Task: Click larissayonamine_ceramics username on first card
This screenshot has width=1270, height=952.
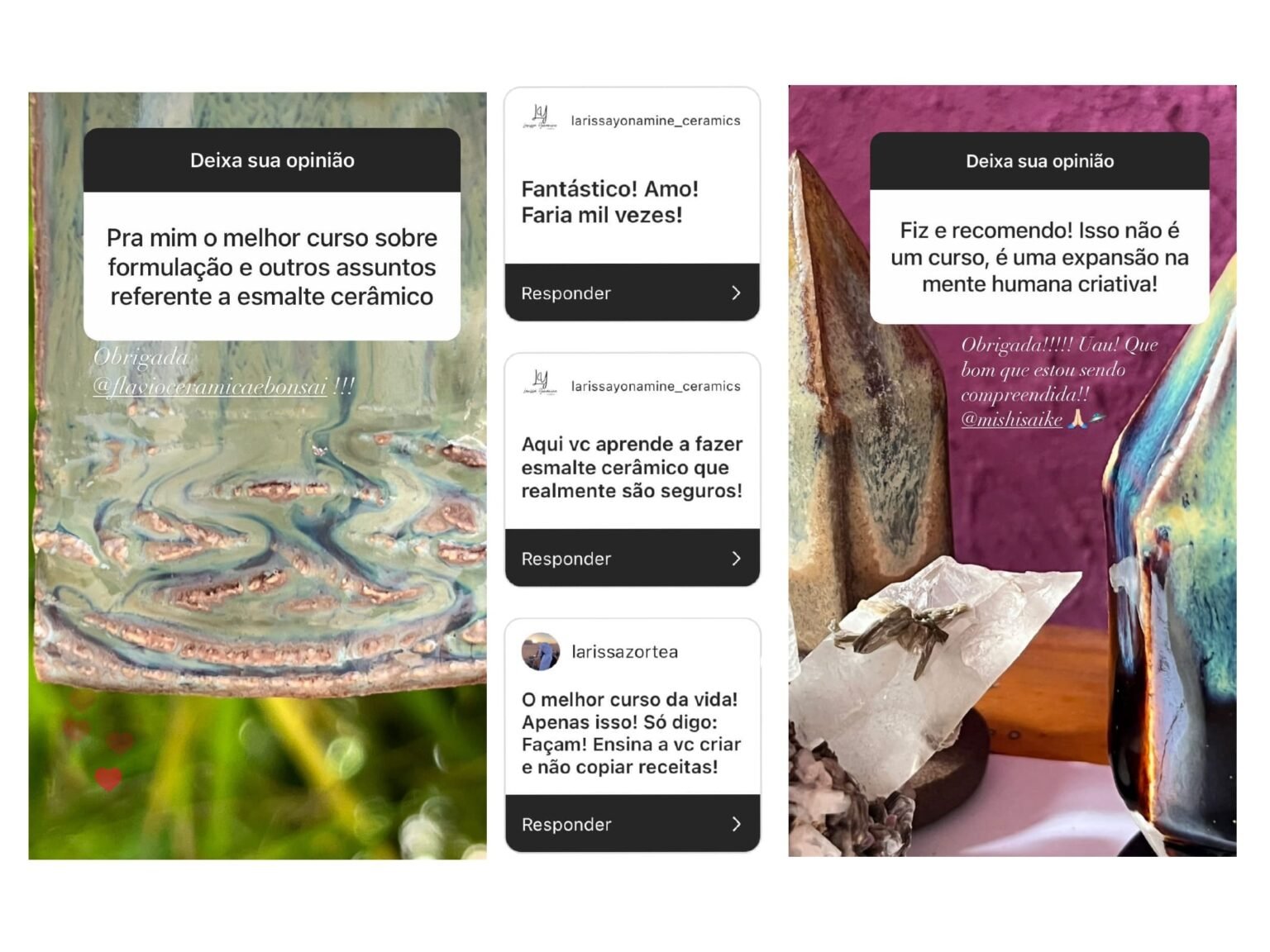Action: coord(656,121)
